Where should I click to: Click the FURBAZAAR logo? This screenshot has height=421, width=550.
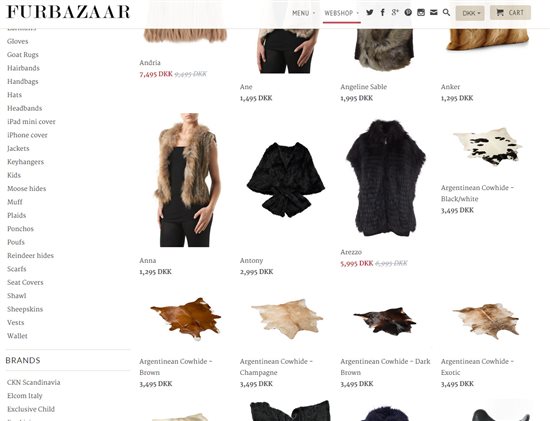pos(68,12)
